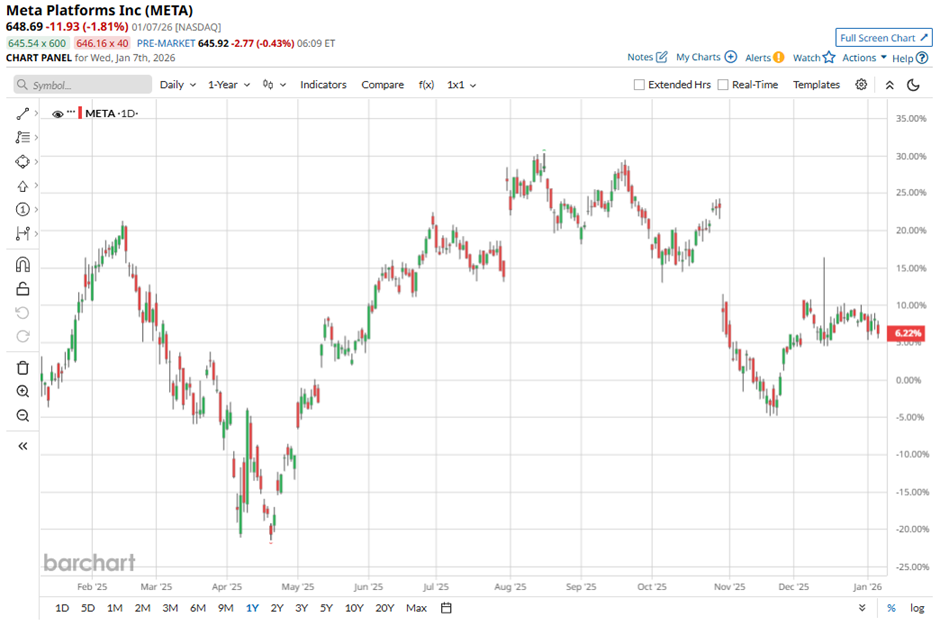Image resolution: width=940 pixels, height=626 pixels.
Task: Select the 10Y range
Action: coord(354,608)
